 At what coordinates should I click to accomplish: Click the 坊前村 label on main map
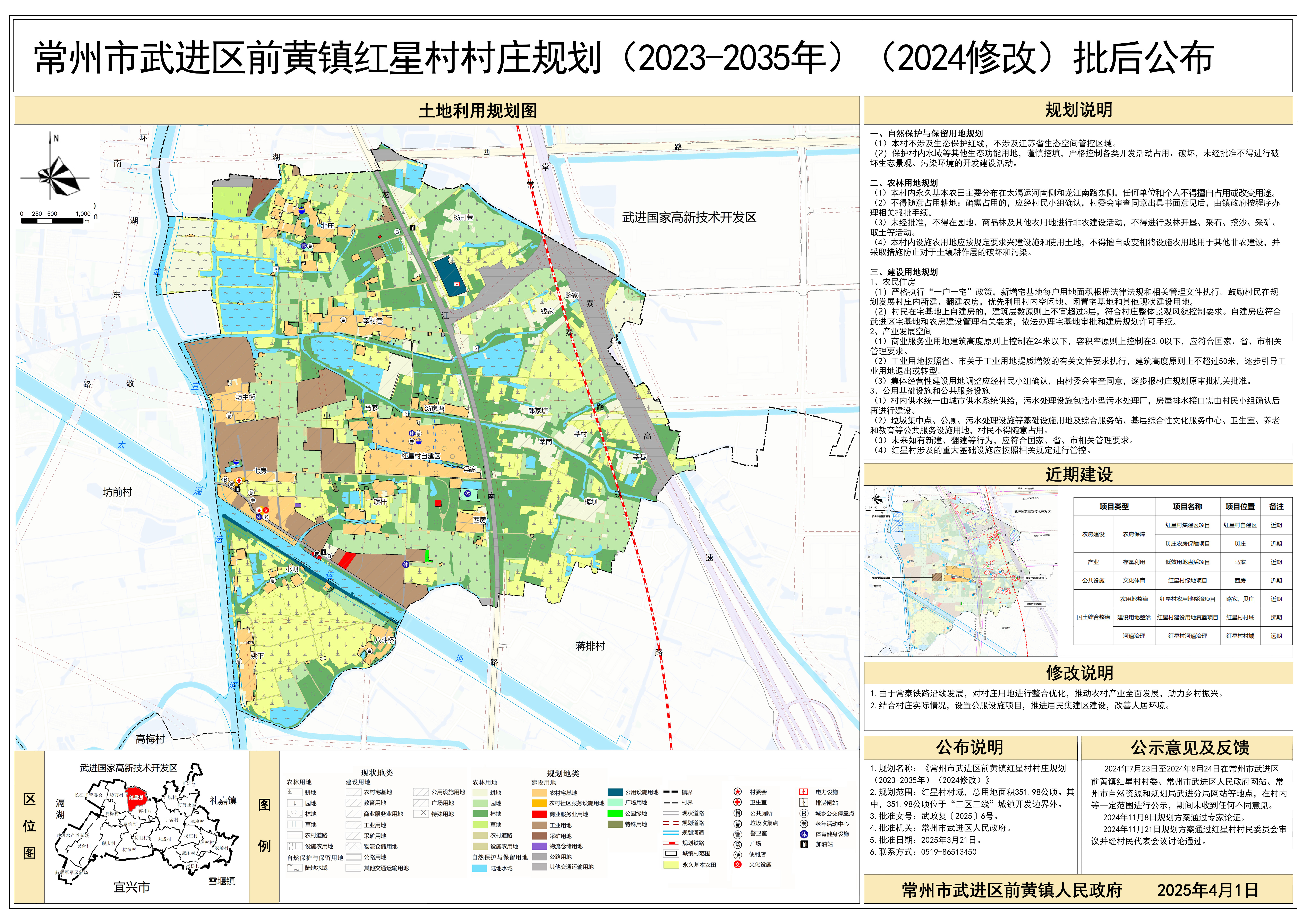coord(117,492)
